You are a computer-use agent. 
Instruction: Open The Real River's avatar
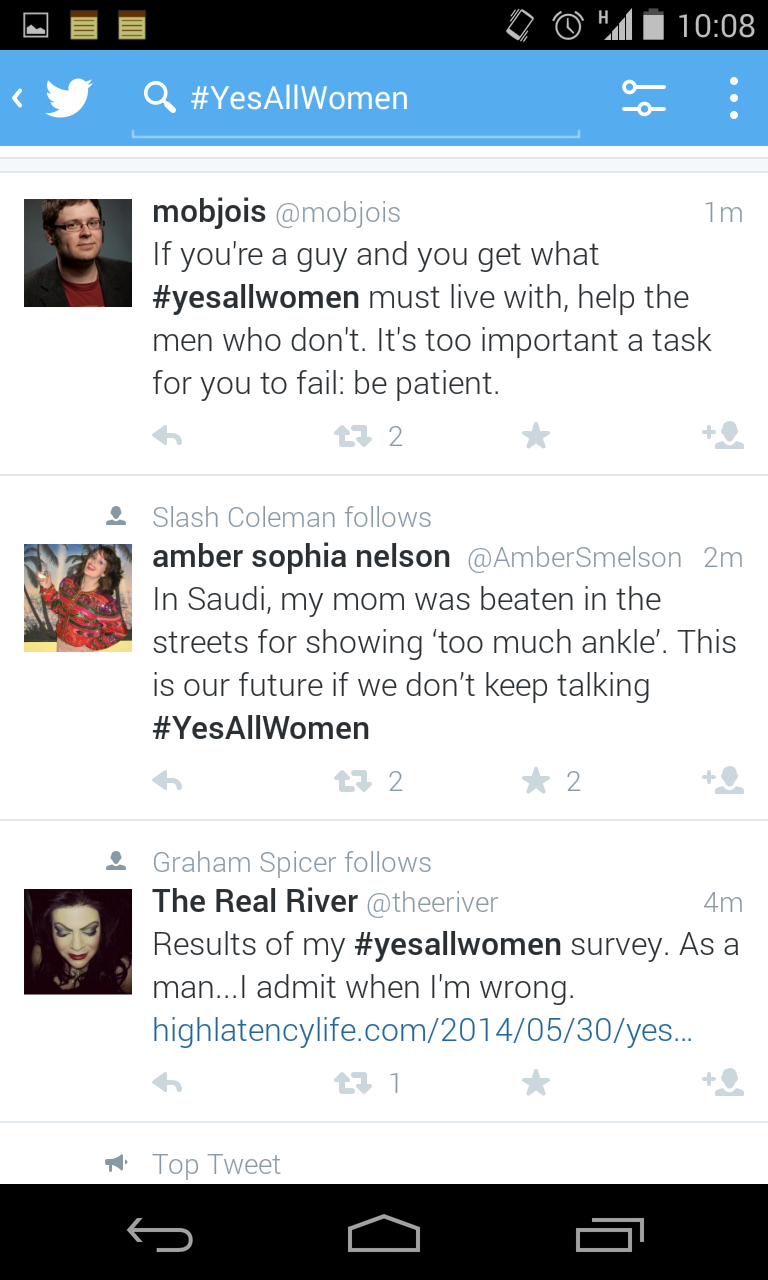(78, 942)
